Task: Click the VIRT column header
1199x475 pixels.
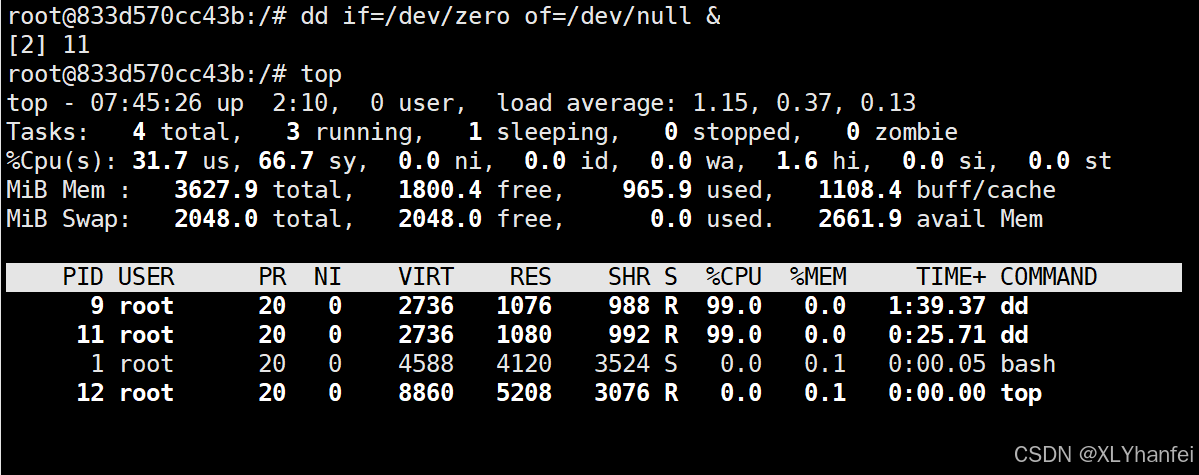Action: tap(426, 276)
